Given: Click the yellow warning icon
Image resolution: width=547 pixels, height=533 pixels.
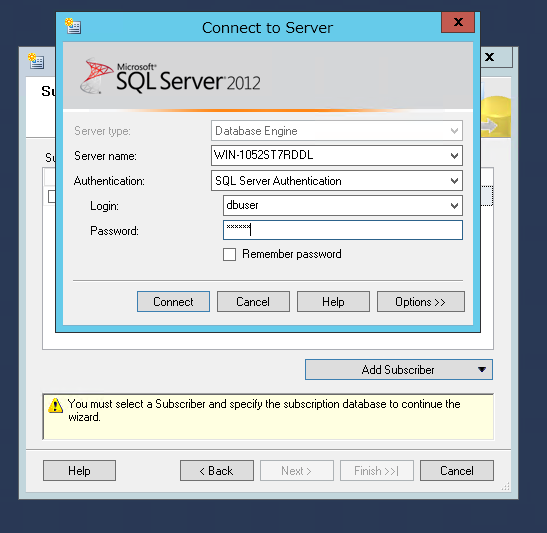Looking at the screenshot, I should [55, 406].
